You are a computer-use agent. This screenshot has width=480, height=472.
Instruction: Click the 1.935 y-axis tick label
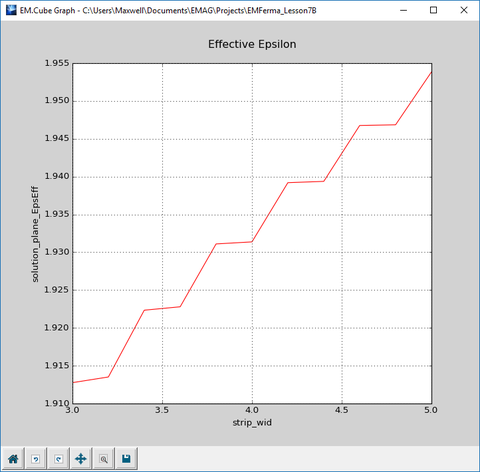pos(57,214)
